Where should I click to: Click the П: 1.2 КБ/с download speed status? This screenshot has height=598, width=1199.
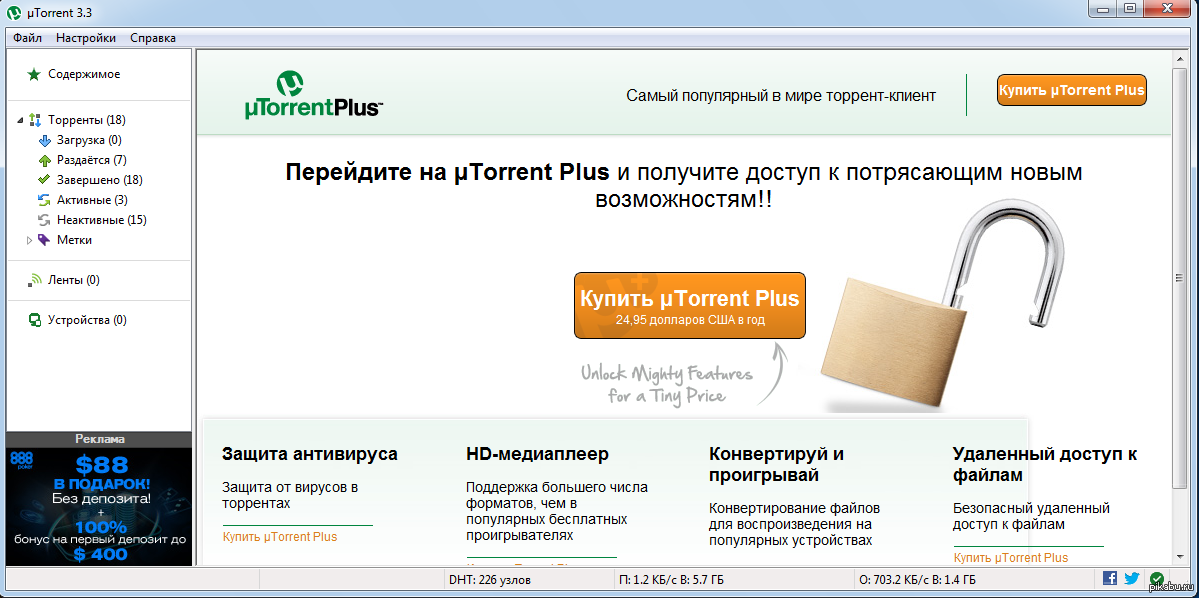tap(672, 580)
